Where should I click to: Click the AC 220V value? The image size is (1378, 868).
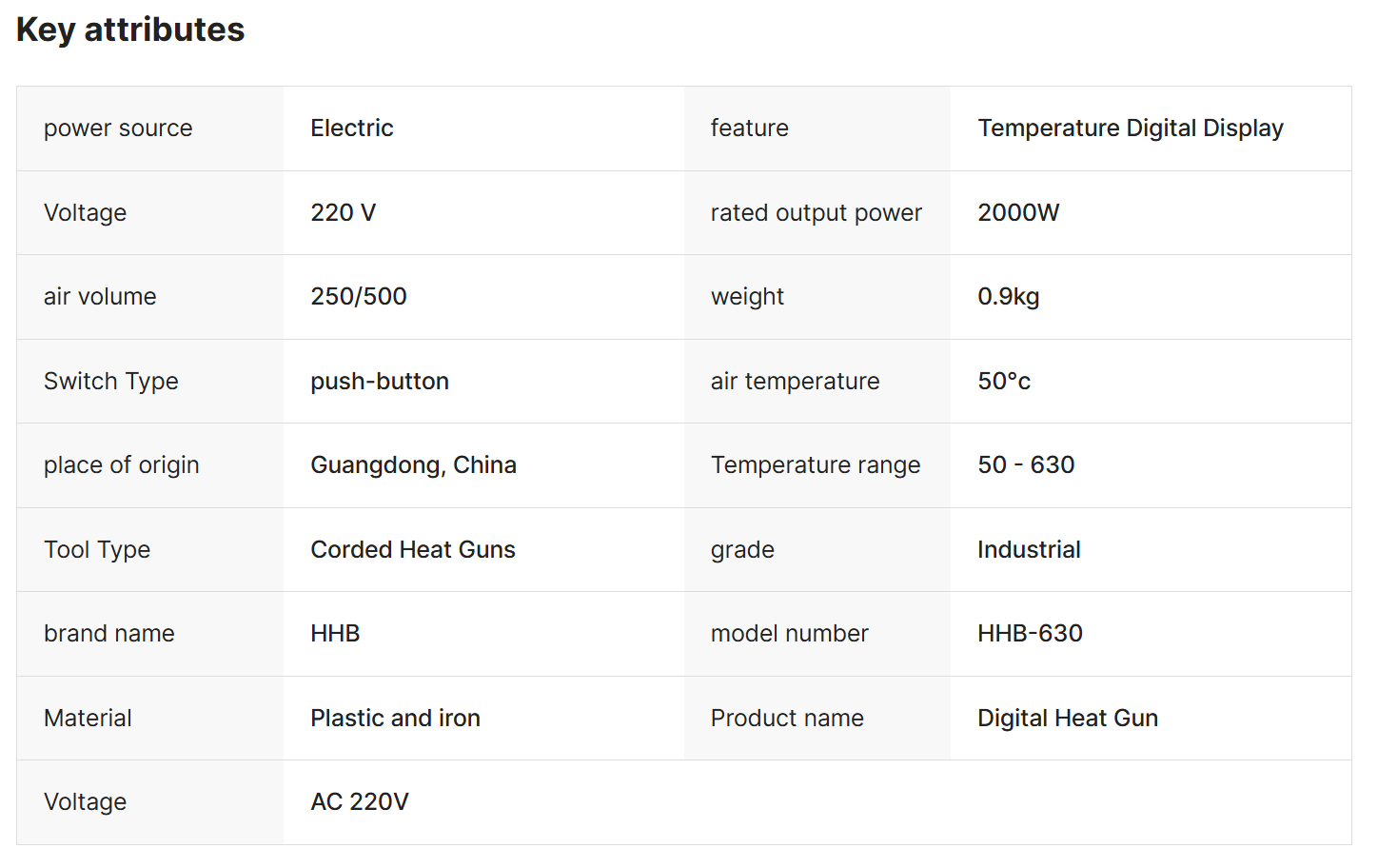[360, 802]
